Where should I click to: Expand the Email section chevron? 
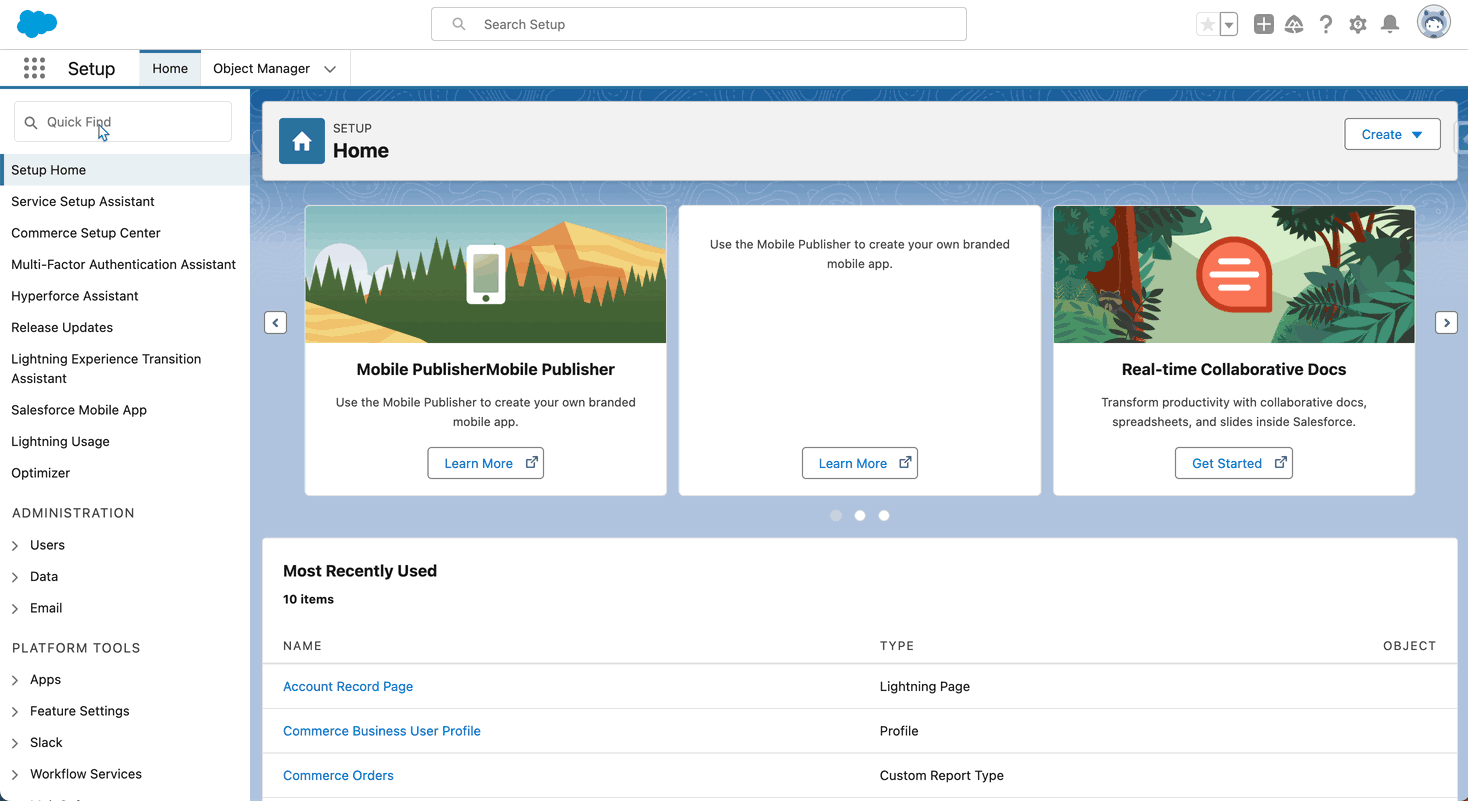pos(15,609)
